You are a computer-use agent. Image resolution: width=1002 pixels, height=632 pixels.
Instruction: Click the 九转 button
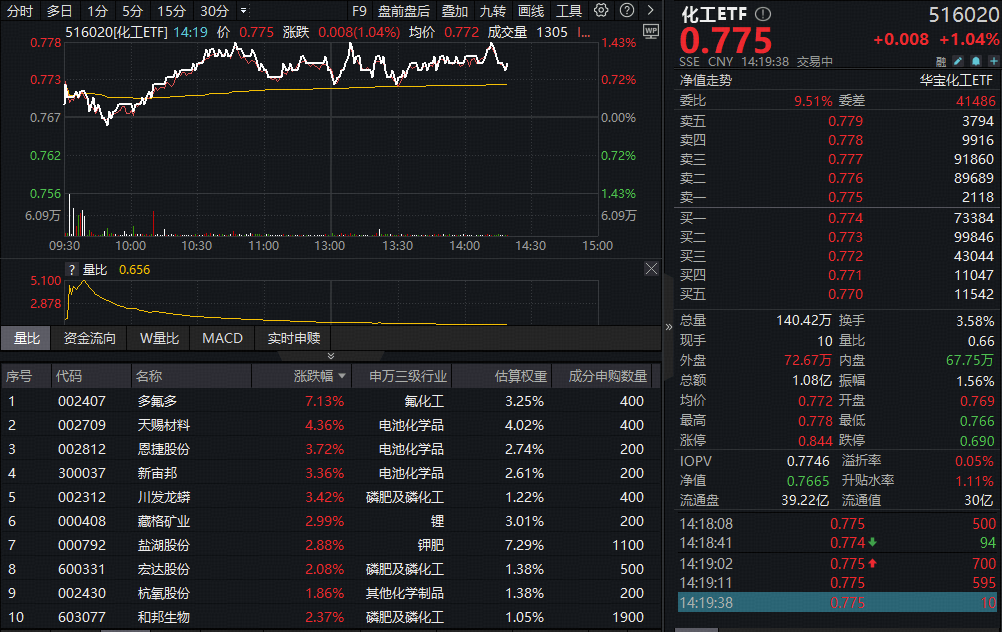pyautogui.click(x=490, y=10)
